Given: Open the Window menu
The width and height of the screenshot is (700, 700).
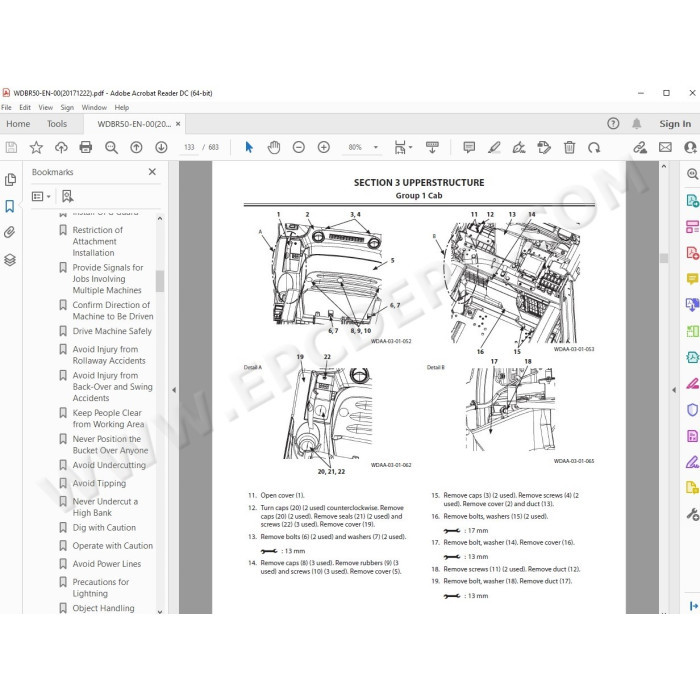Looking at the screenshot, I should [94, 108].
